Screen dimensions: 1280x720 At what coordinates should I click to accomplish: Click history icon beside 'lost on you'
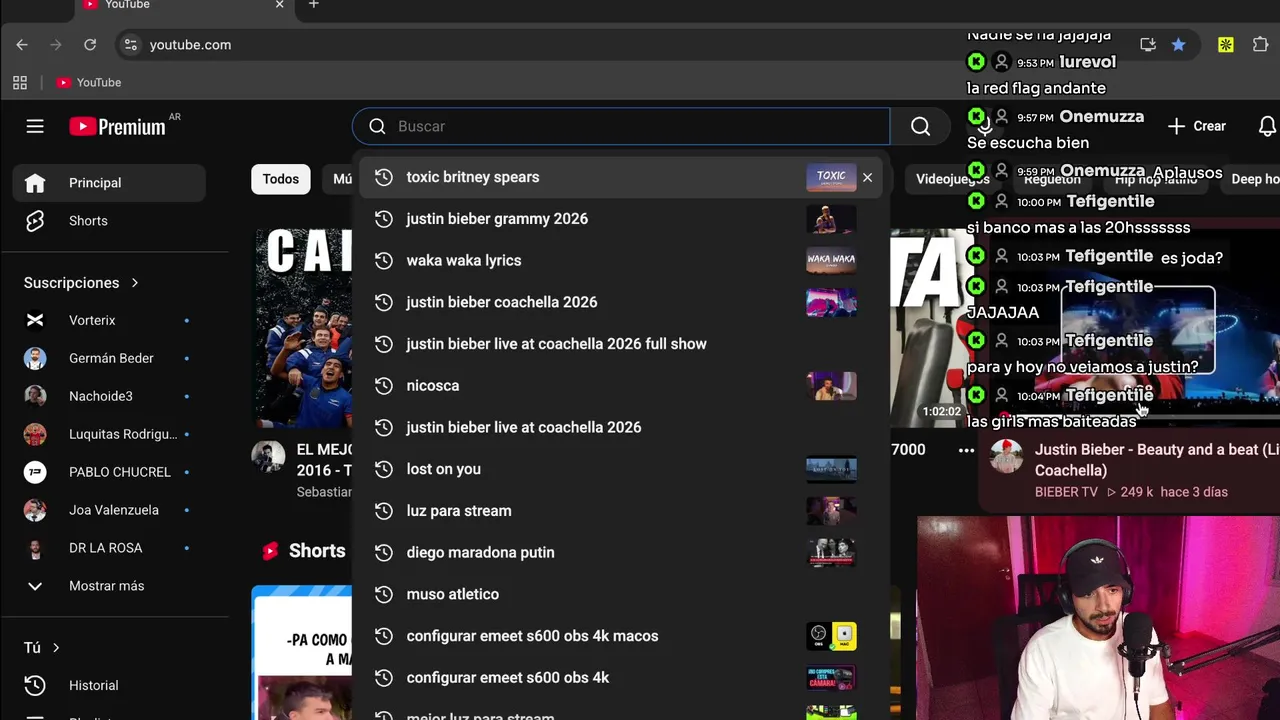383,469
